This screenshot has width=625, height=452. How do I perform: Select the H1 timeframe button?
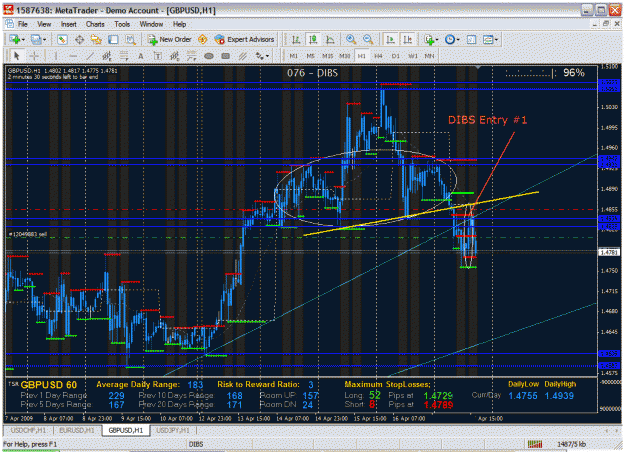click(x=362, y=56)
